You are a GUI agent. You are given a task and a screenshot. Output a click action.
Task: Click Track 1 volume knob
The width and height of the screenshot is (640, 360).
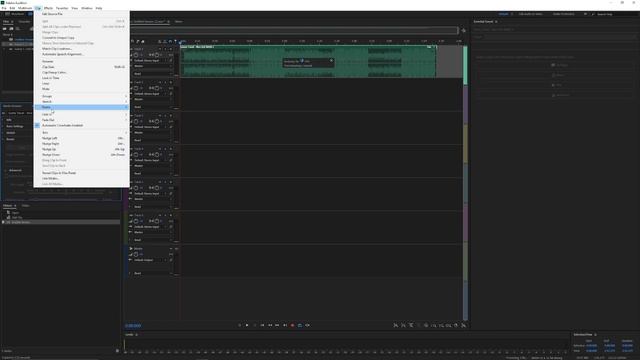pos(136,55)
